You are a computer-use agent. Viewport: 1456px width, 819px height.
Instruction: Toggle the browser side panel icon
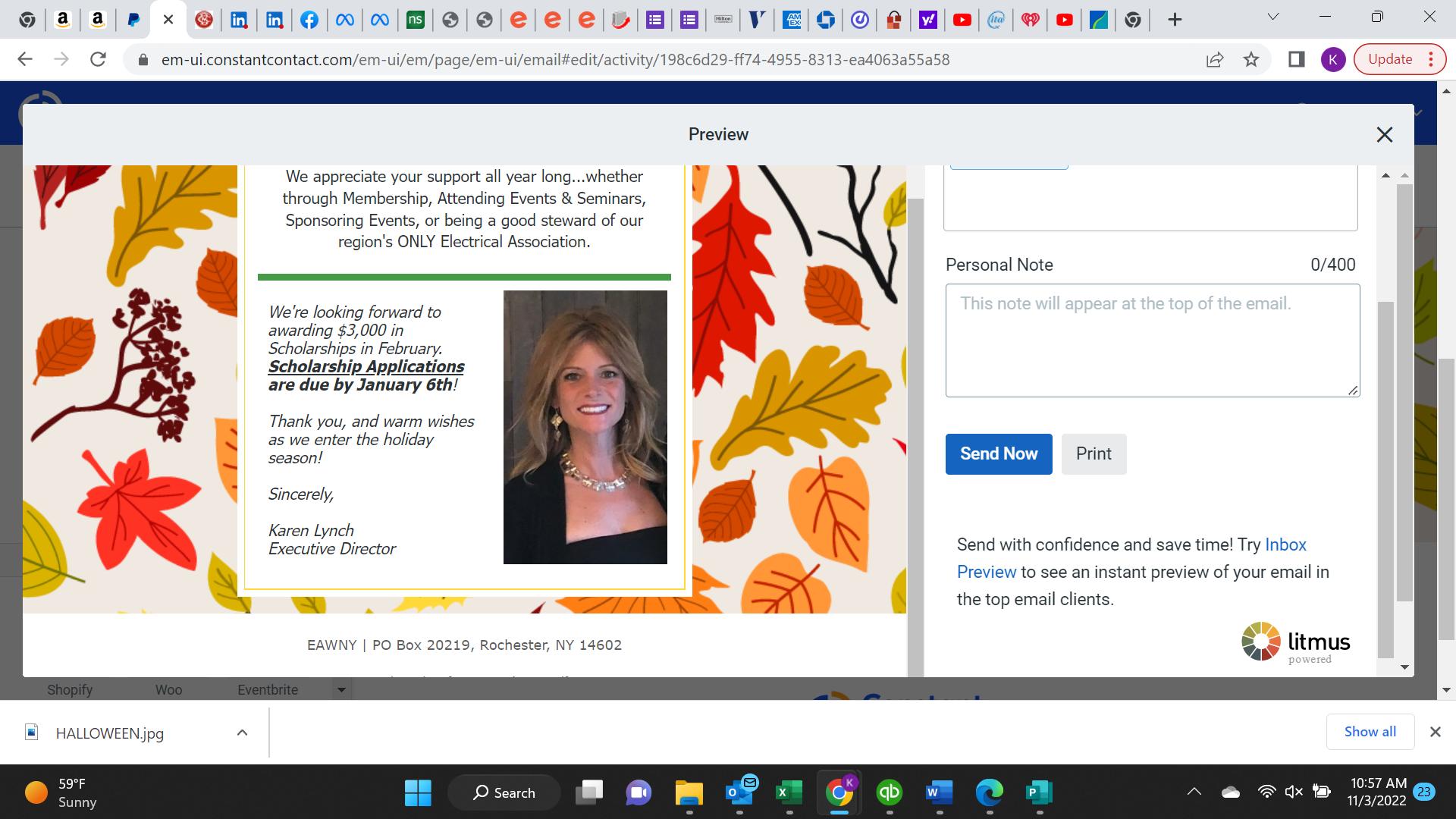pyautogui.click(x=1296, y=59)
